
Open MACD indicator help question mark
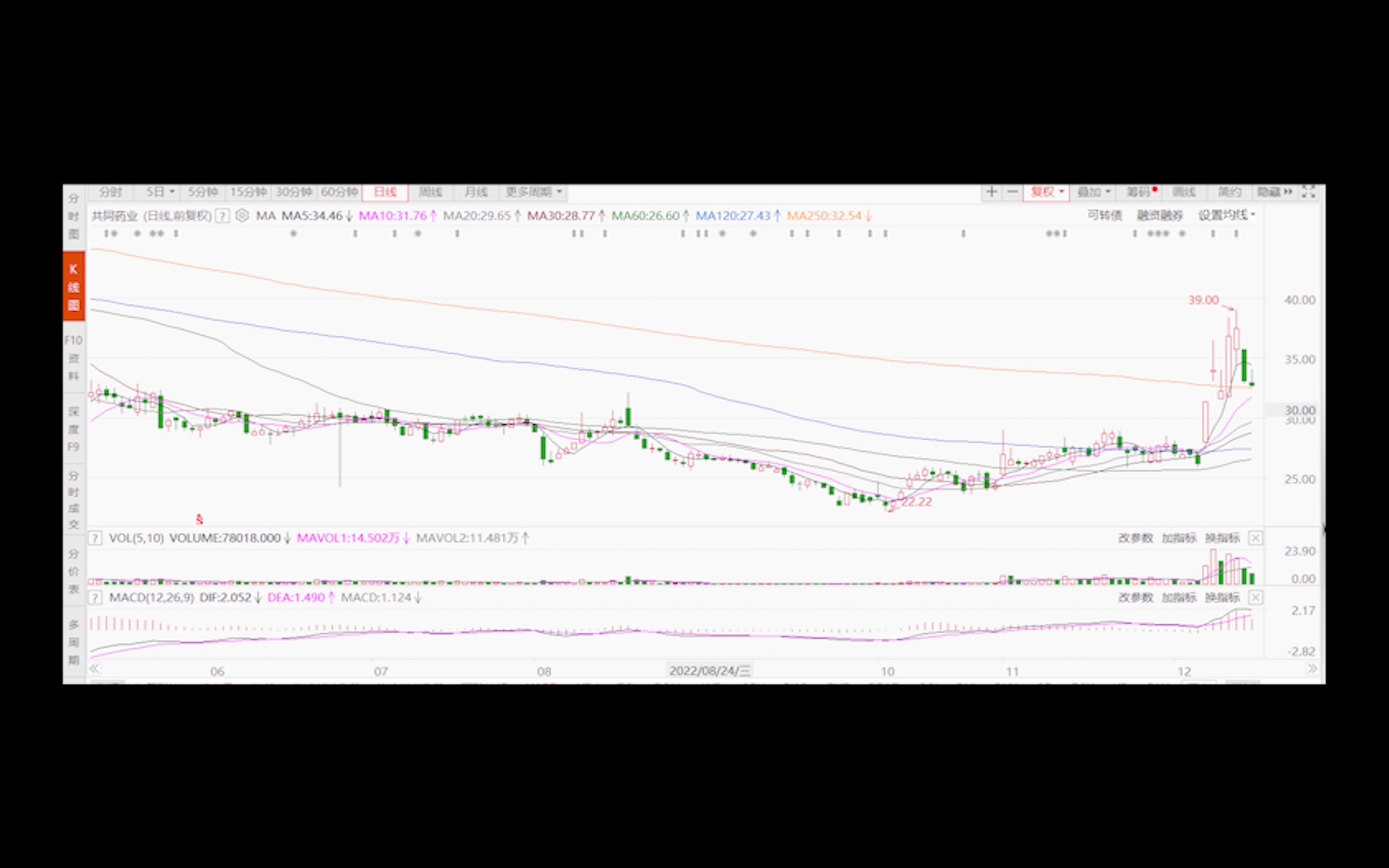click(96, 598)
